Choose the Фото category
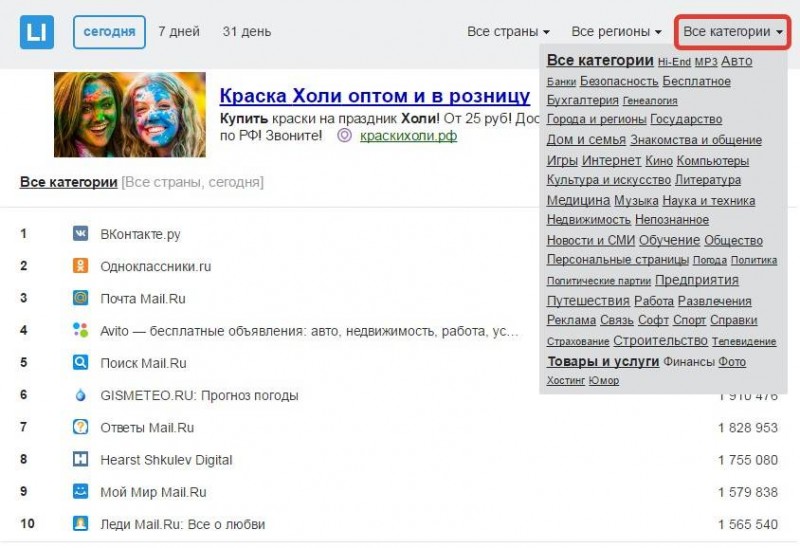800x548 pixels. point(732,362)
